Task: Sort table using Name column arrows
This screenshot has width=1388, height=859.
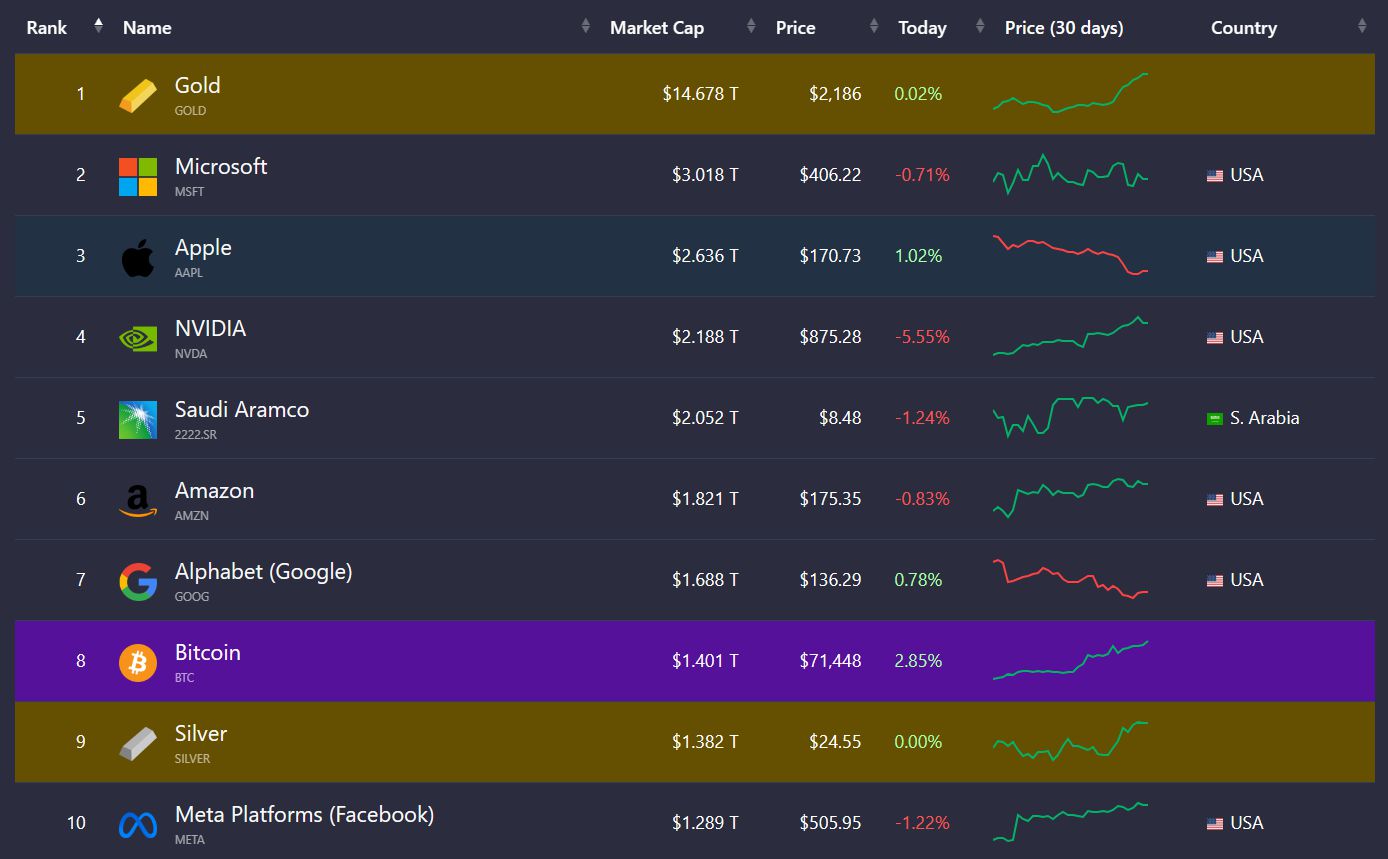Action: point(586,26)
